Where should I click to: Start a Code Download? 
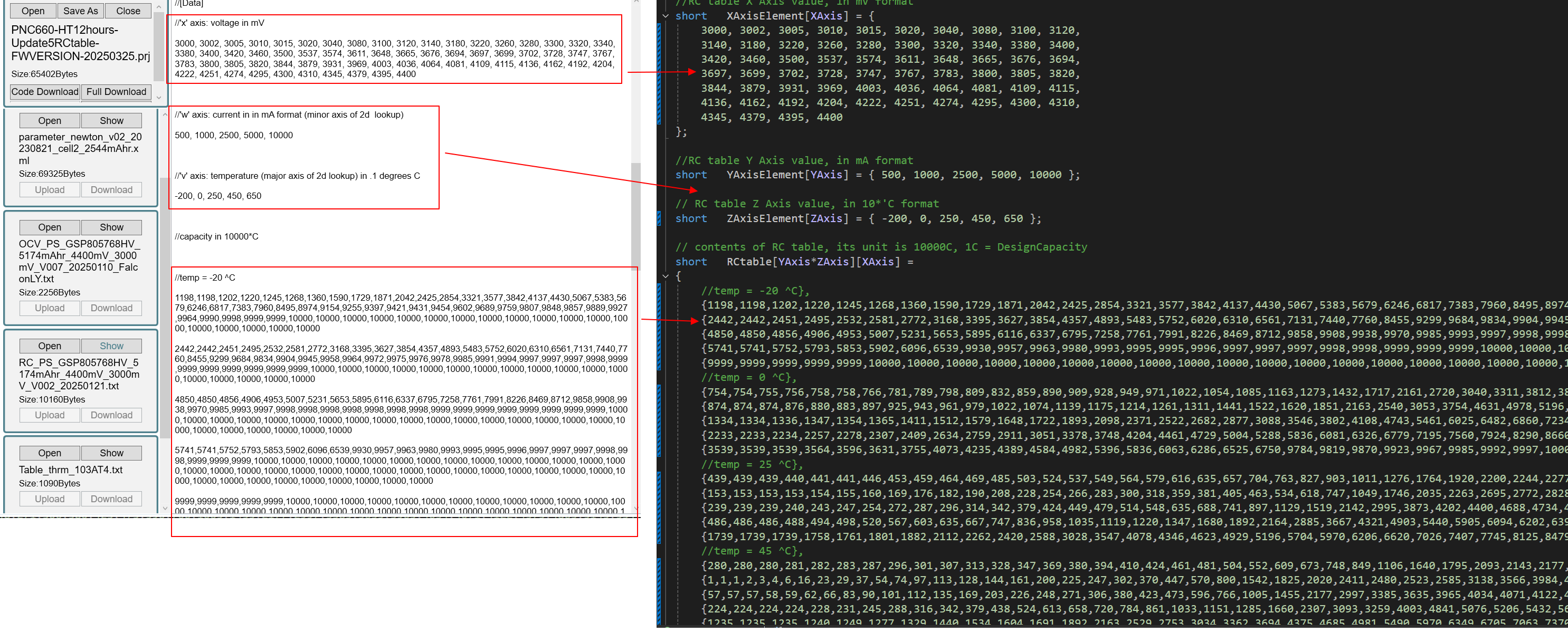tap(45, 92)
